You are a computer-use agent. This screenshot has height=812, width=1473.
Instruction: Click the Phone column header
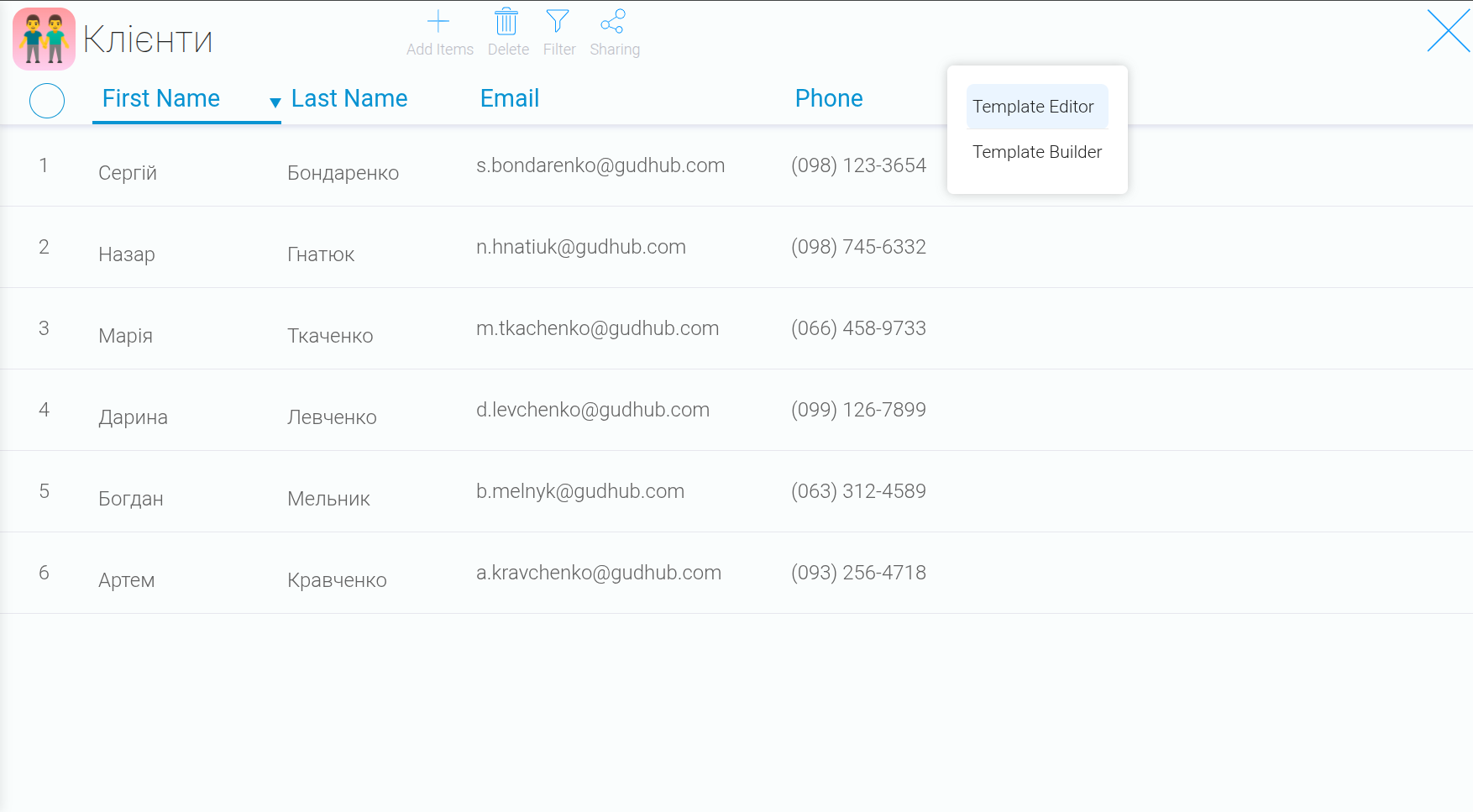pos(829,98)
